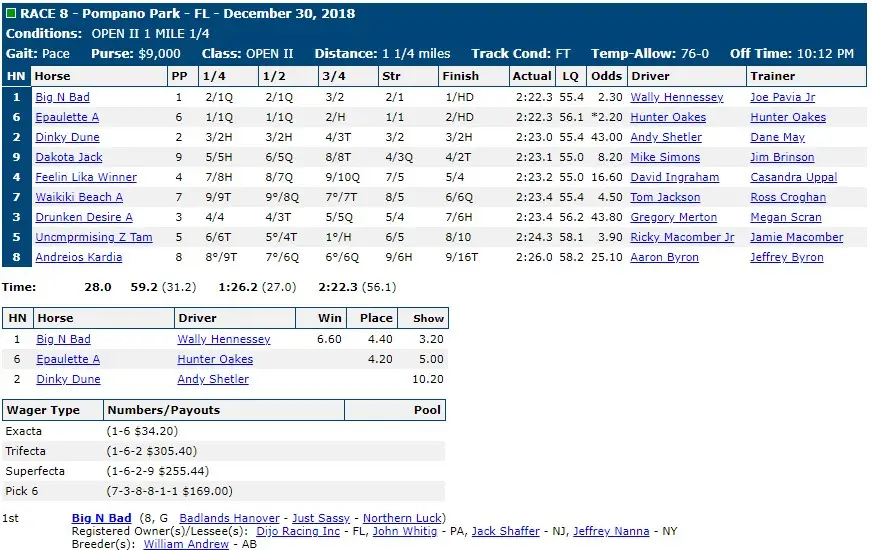This screenshot has height=550, width=872.
Task: Open Epaulette A in the payouts table
Action: tap(68, 359)
